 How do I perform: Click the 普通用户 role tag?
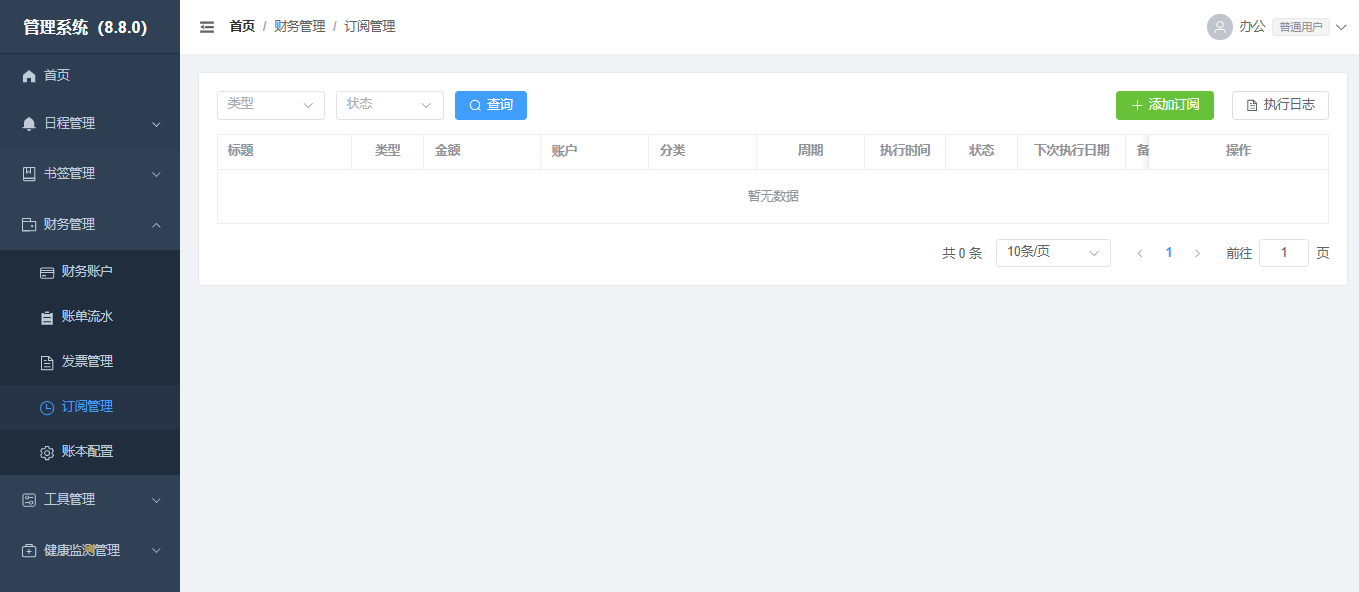[1301, 27]
